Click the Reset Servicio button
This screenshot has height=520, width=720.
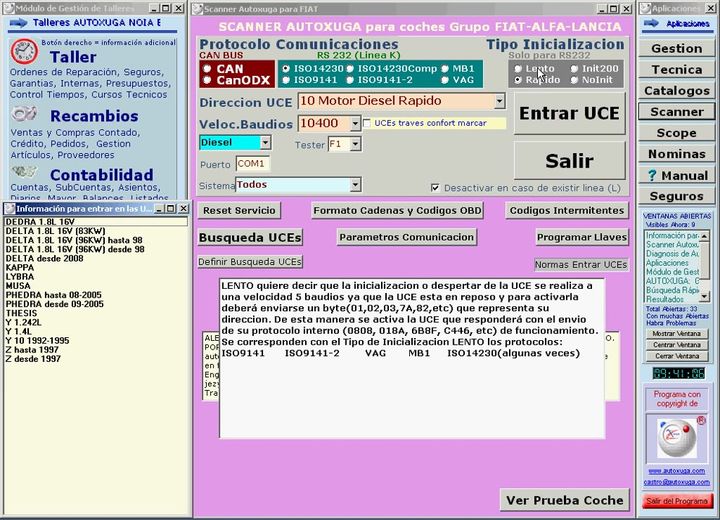tap(239, 210)
